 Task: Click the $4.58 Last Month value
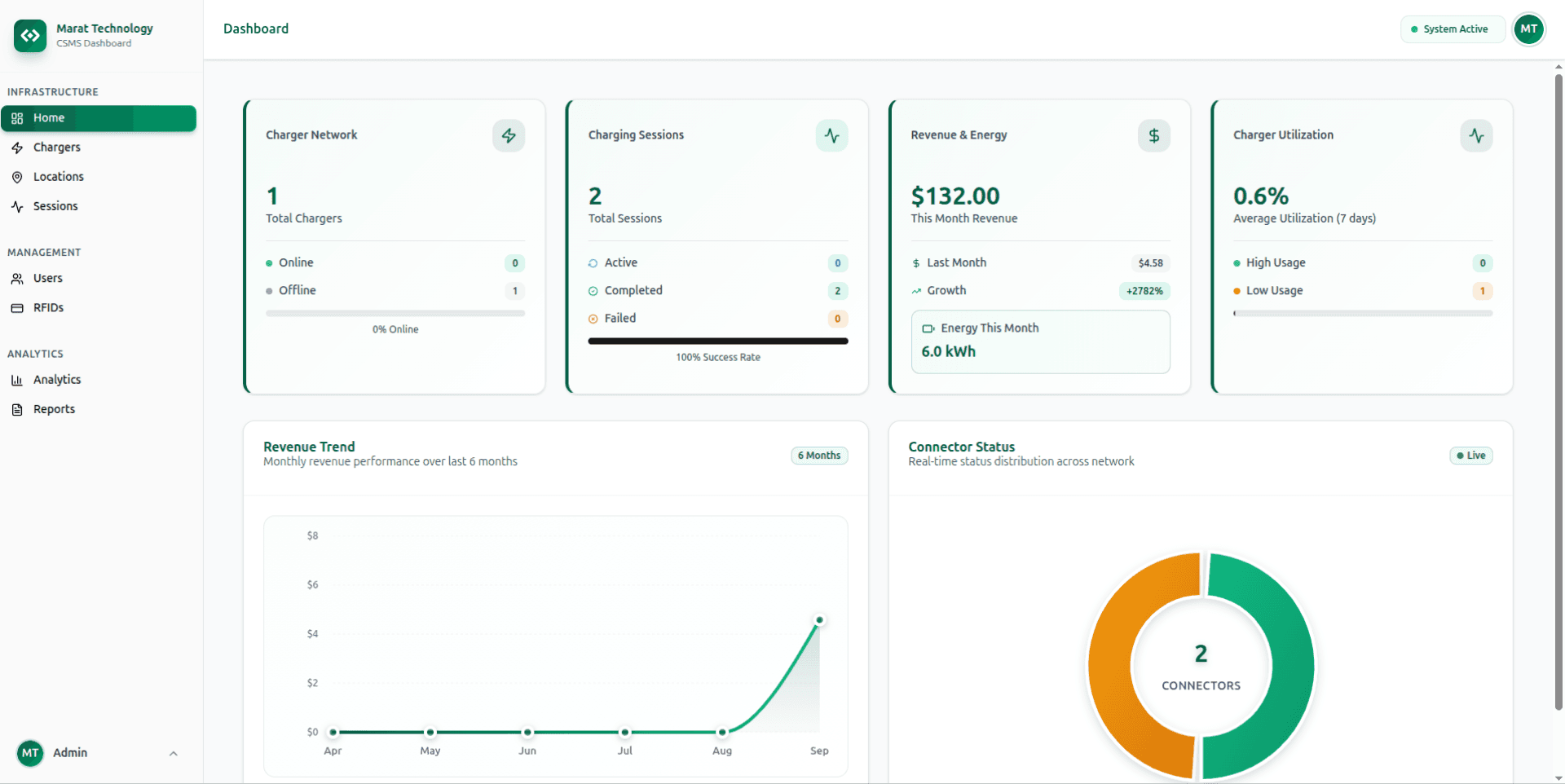[x=1151, y=263]
